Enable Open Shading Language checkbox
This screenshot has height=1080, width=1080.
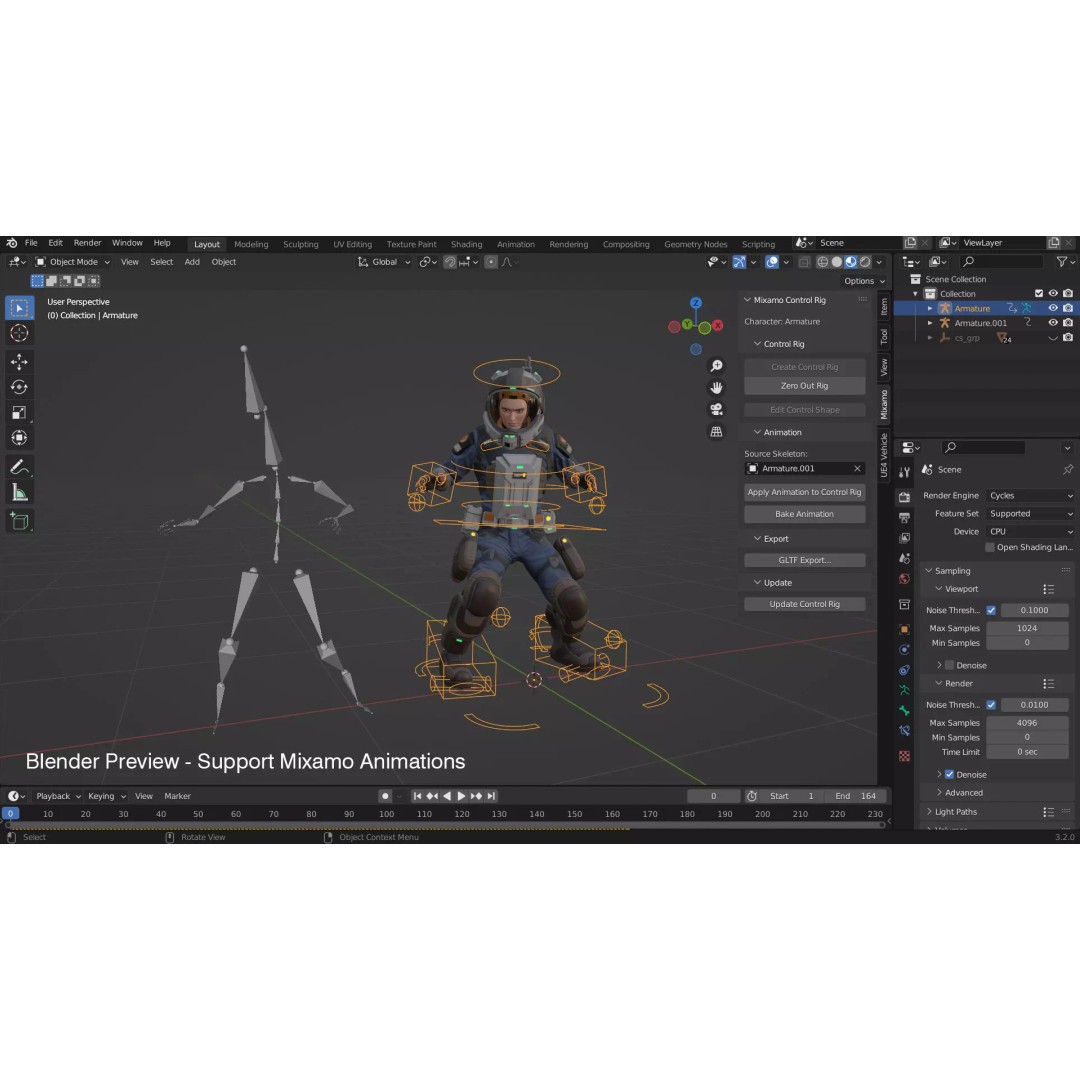990,548
